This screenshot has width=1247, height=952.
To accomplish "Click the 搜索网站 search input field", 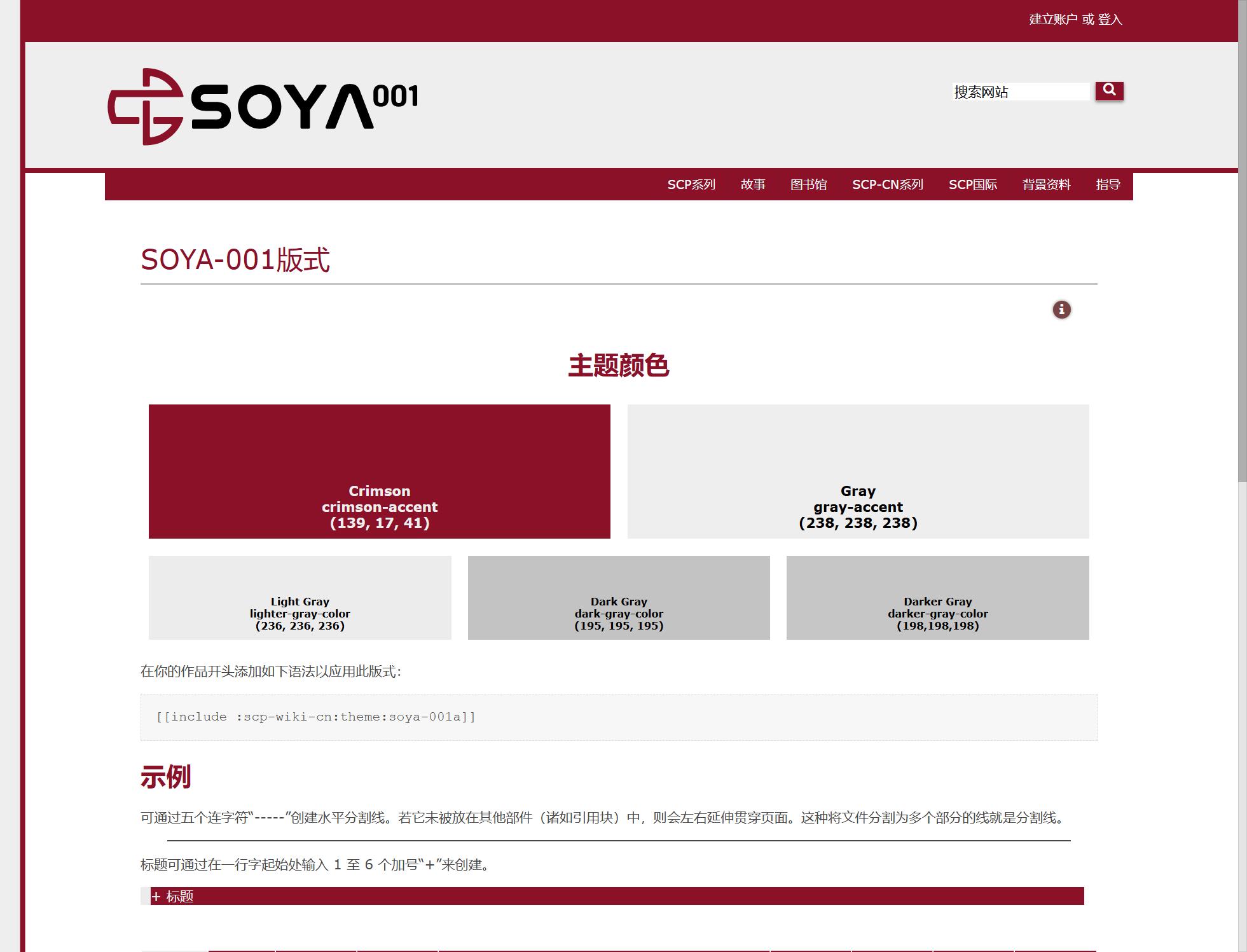I will click(1017, 91).
